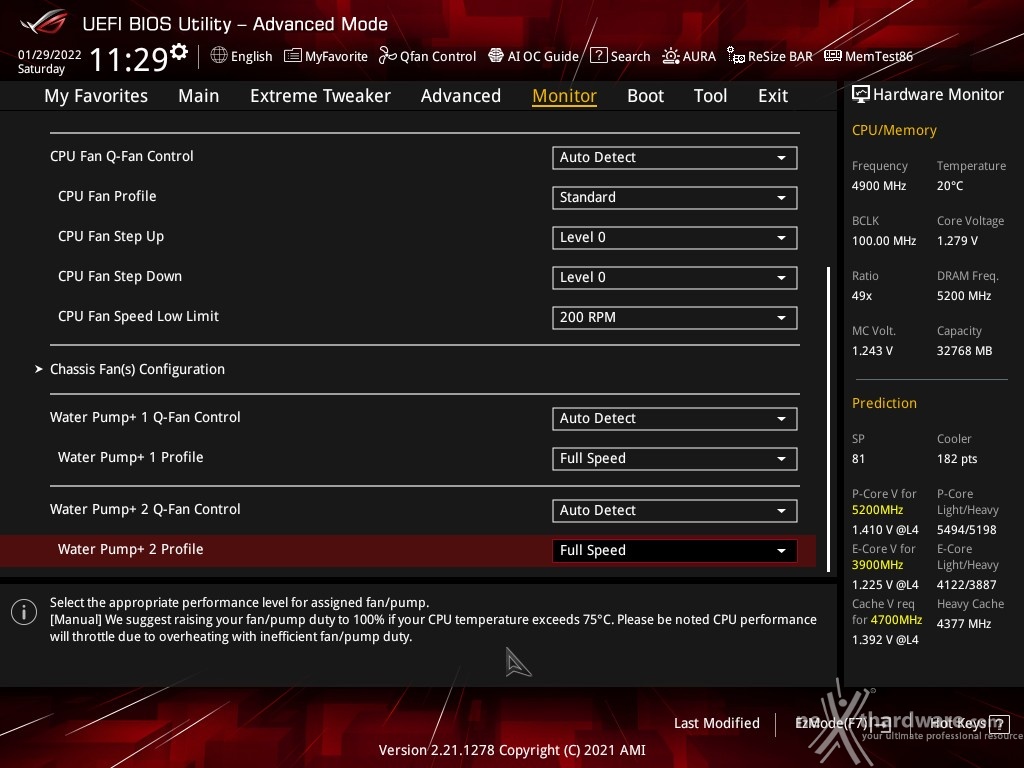Click the Hot Keys question icon
1024x768 pixels.
(999, 724)
